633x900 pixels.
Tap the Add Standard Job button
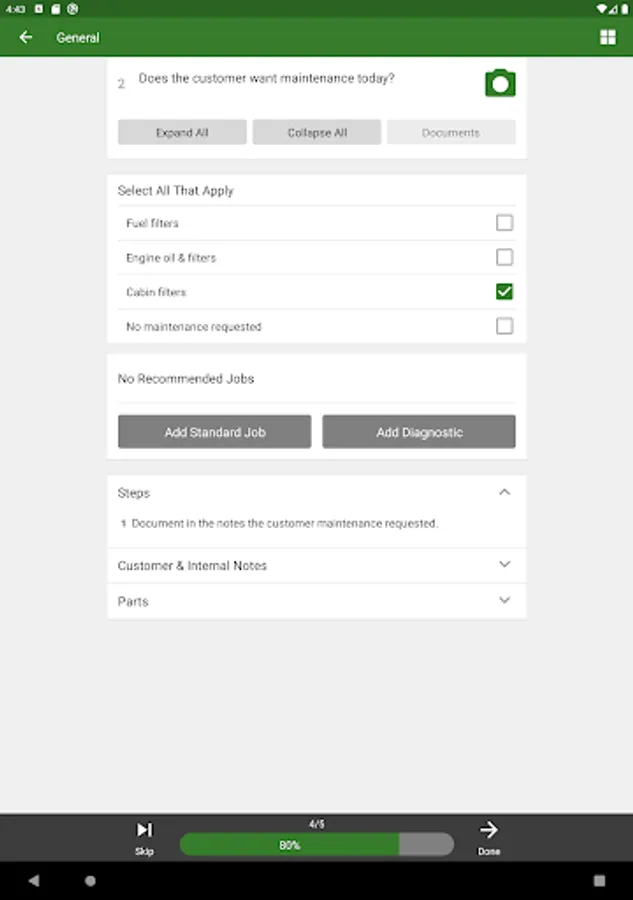[x=214, y=431]
